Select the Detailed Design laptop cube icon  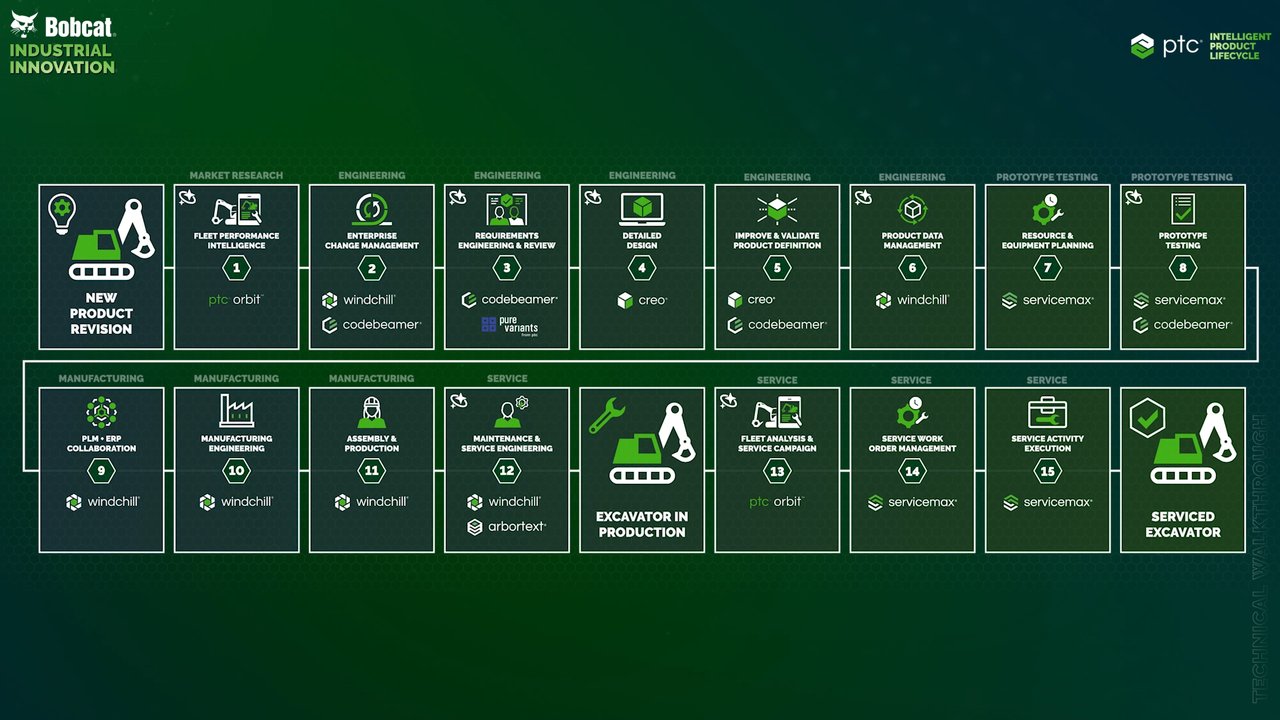tap(642, 209)
